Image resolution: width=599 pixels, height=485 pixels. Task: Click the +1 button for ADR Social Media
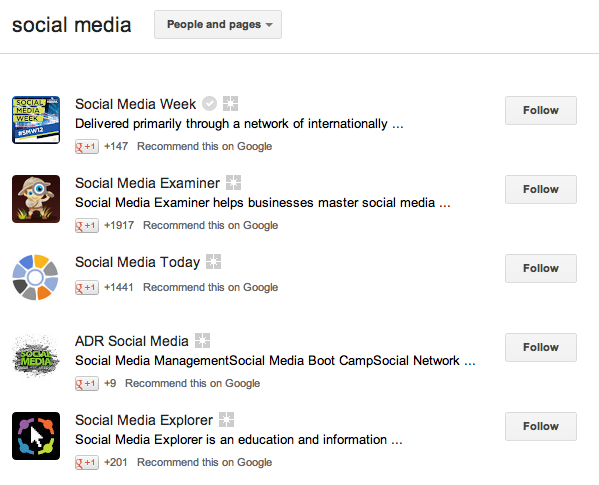click(x=87, y=383)
